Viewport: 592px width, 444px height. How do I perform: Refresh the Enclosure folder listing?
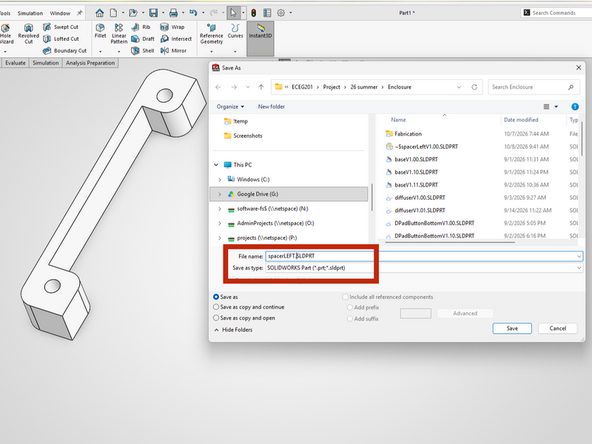coord(474,87)
